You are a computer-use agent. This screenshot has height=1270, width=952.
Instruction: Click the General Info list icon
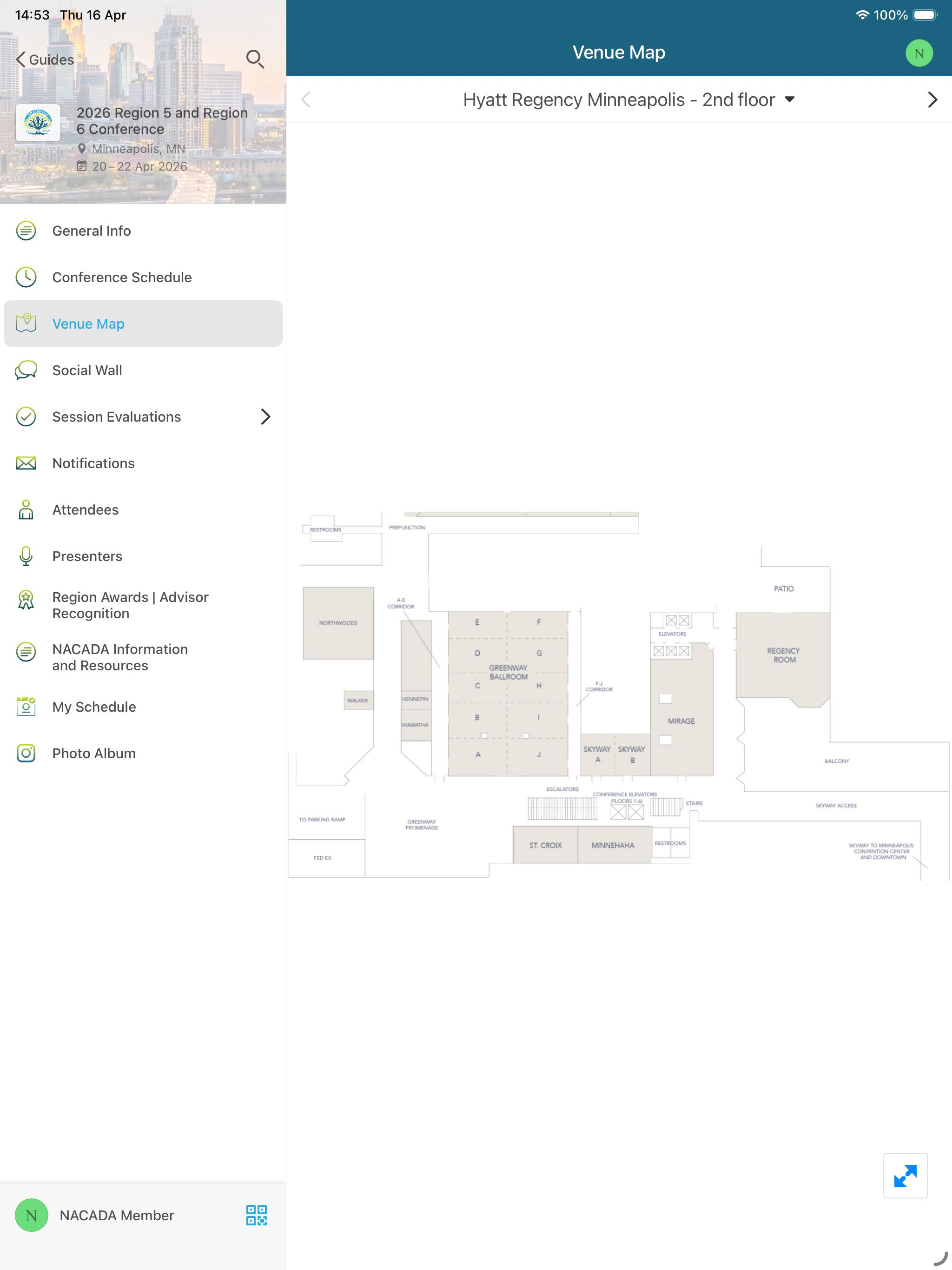click(26, 231)
